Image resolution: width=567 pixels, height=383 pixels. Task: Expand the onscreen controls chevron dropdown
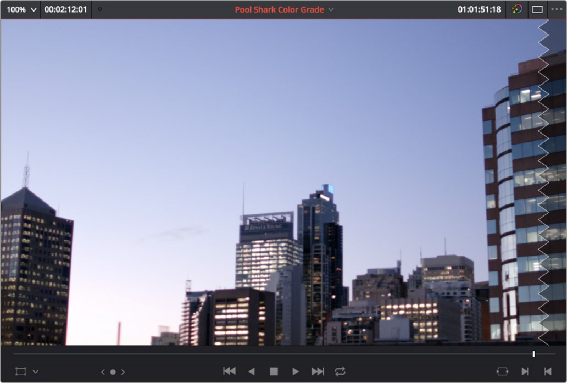(x=35, y=371)
